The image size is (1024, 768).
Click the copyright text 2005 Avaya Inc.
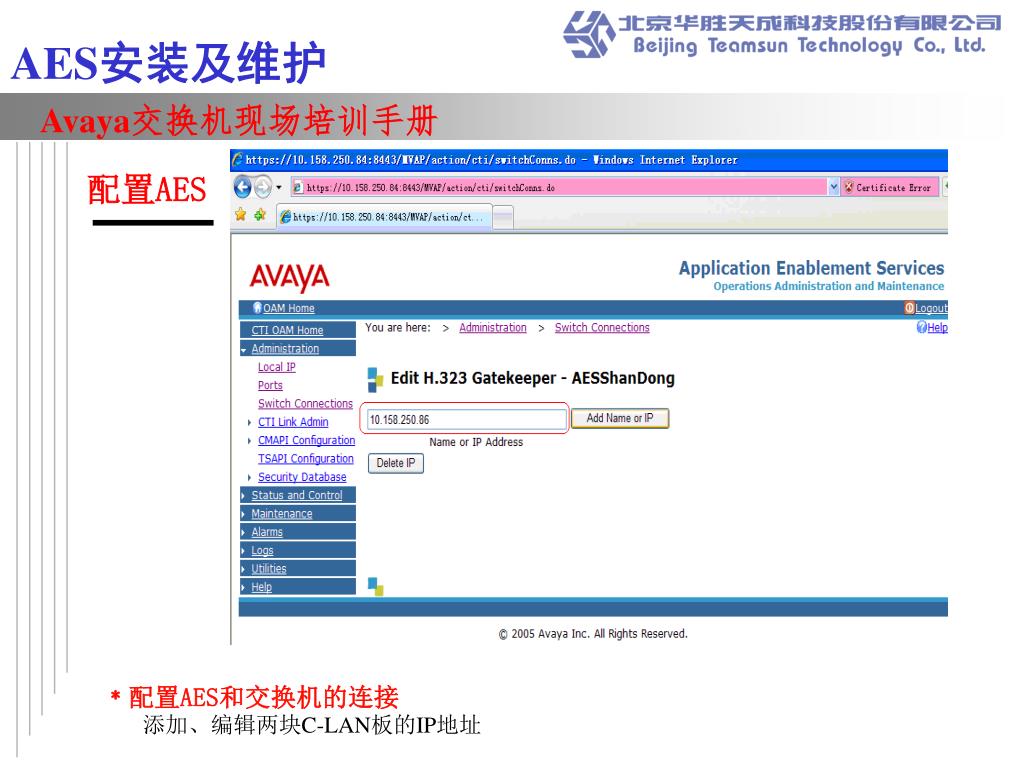click(593, 633)
